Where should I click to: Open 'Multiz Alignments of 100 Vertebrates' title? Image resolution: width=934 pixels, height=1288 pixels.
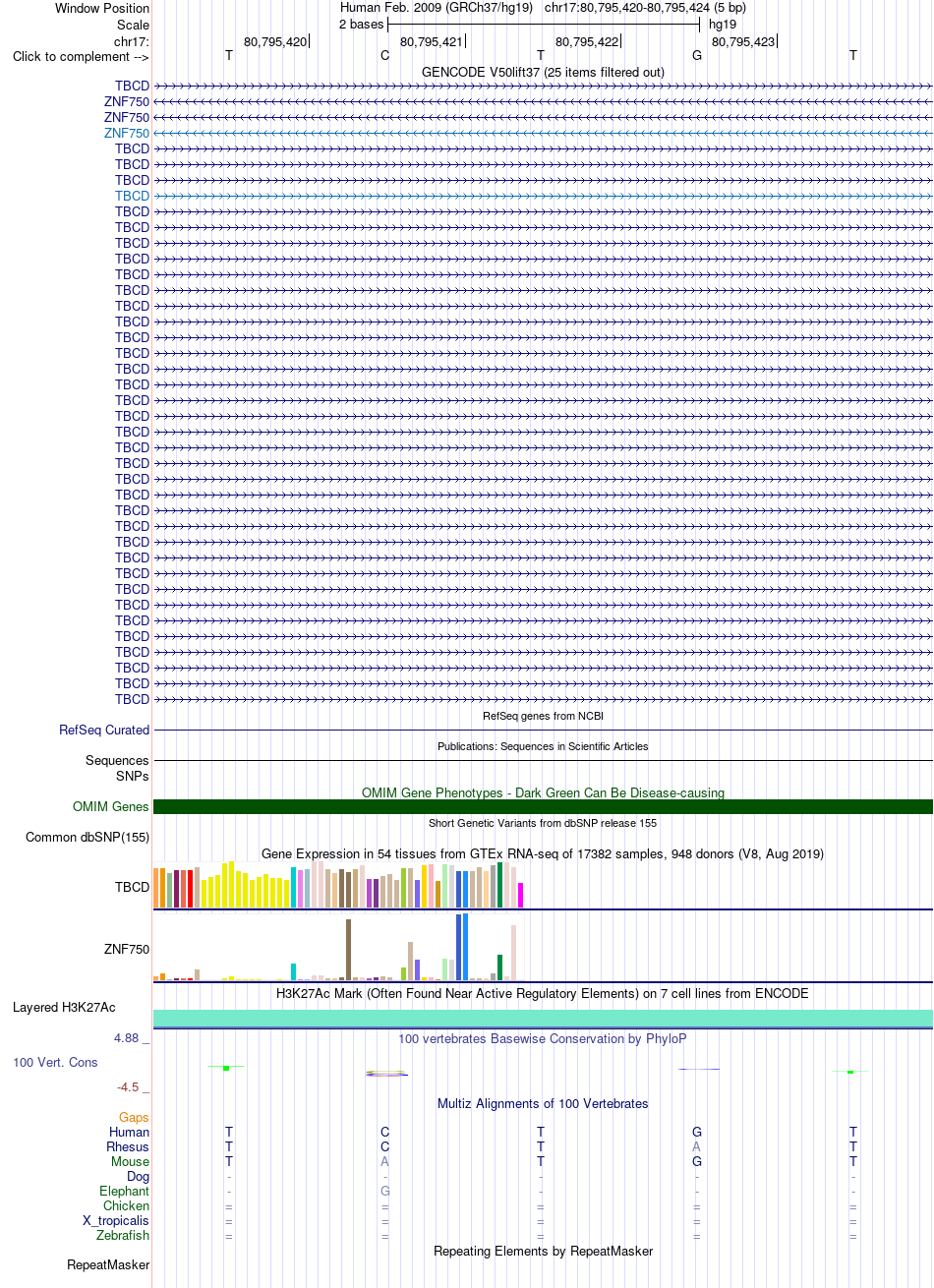click(x=543, y=1104)
